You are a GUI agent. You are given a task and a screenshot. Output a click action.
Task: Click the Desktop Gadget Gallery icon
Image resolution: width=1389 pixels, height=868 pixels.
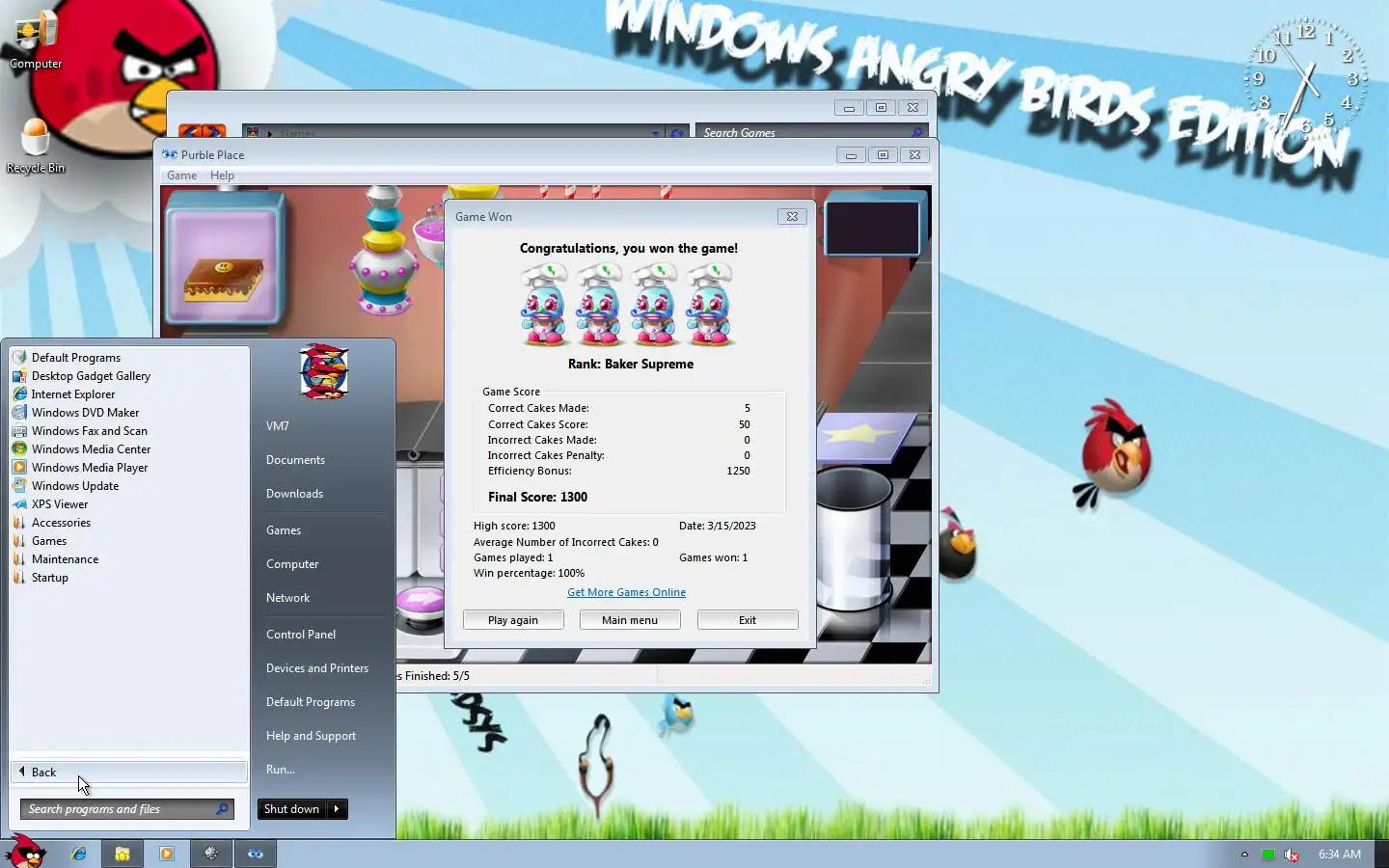19,375
